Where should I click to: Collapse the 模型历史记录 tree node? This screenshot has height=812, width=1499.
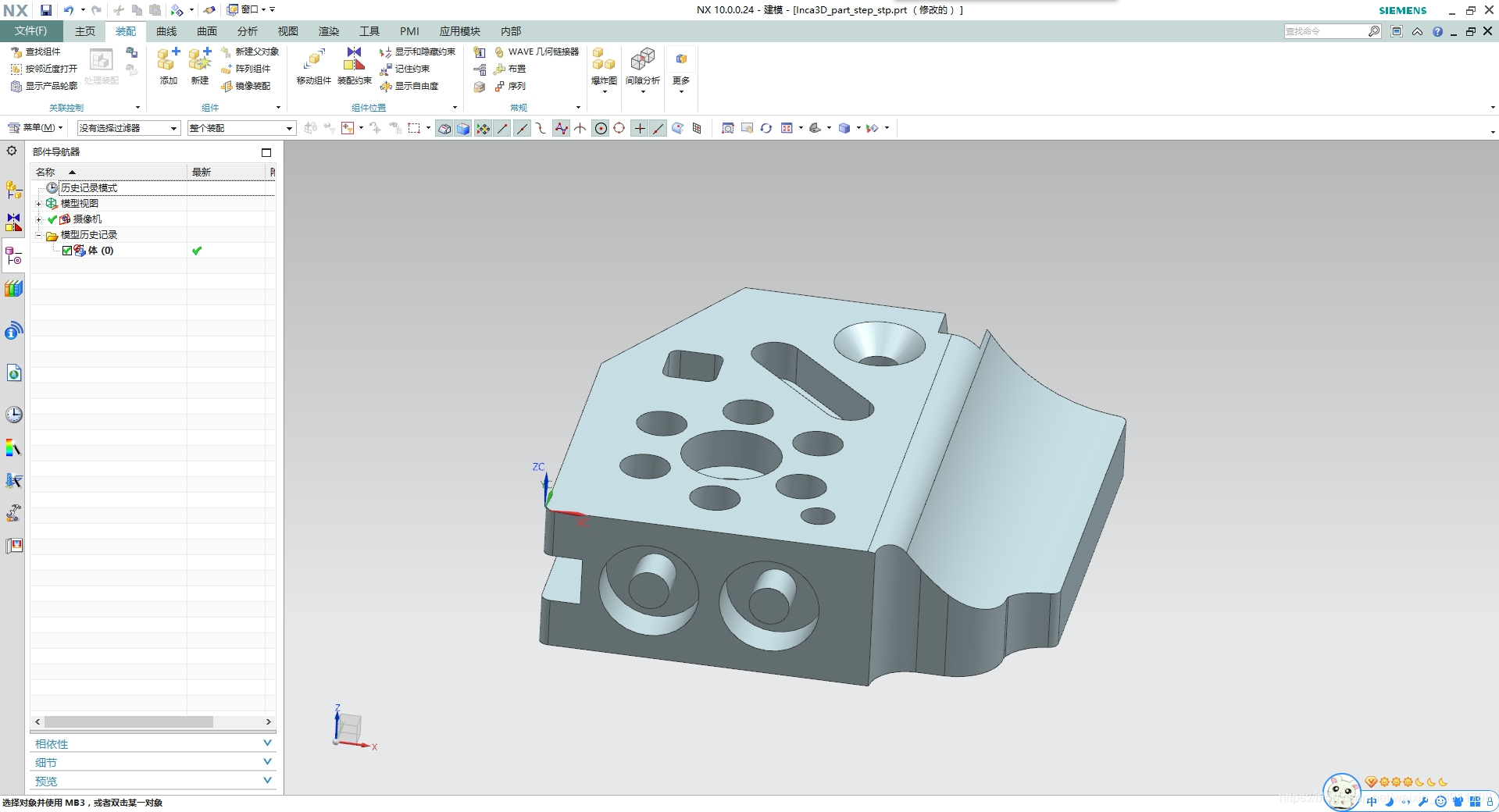38,235
